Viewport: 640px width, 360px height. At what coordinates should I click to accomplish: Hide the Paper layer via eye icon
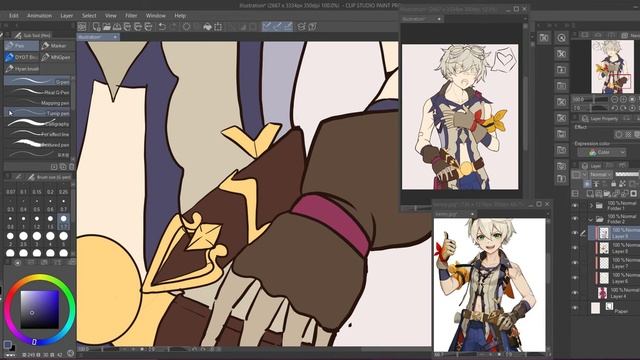[x=575, y=308]
